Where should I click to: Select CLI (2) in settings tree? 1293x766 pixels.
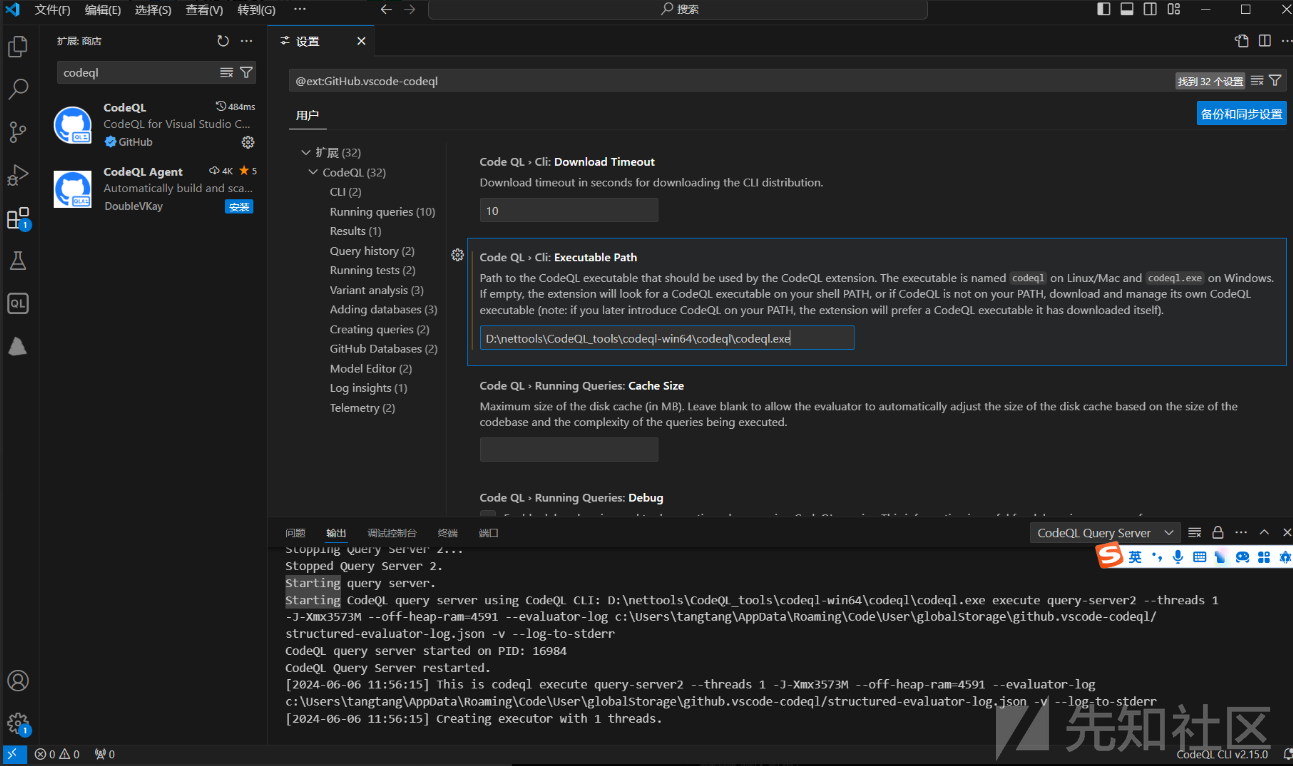[x=346, y=192]
